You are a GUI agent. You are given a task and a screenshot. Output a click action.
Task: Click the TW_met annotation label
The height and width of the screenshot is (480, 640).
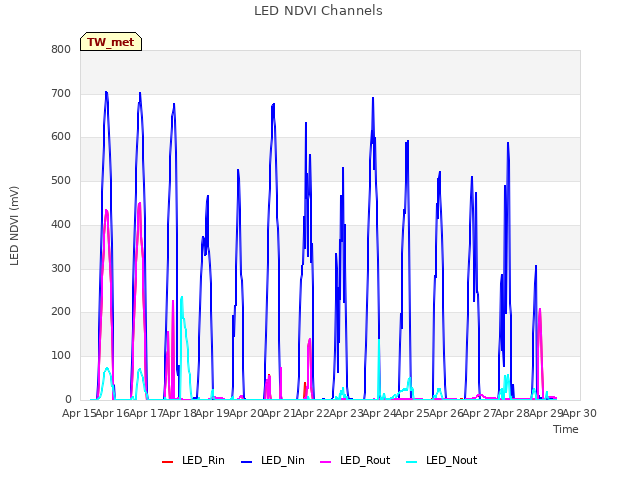111,42
